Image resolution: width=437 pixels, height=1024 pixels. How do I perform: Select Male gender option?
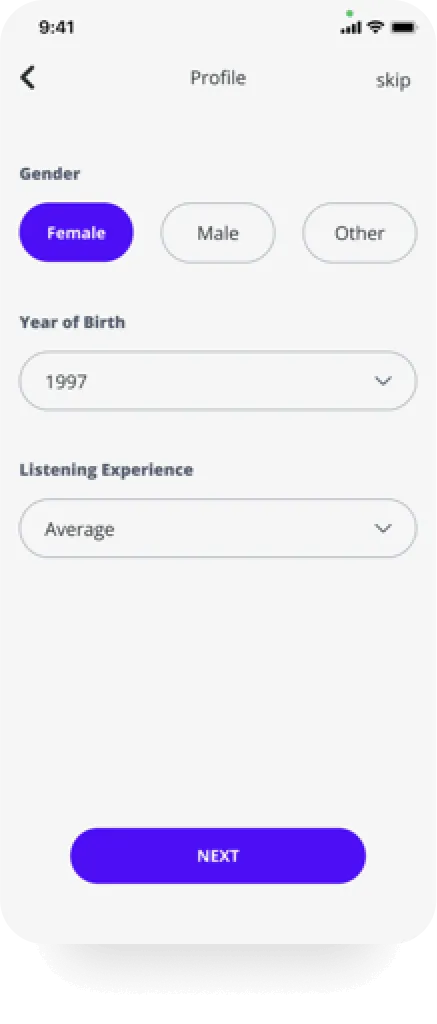(x=218, y=233)
